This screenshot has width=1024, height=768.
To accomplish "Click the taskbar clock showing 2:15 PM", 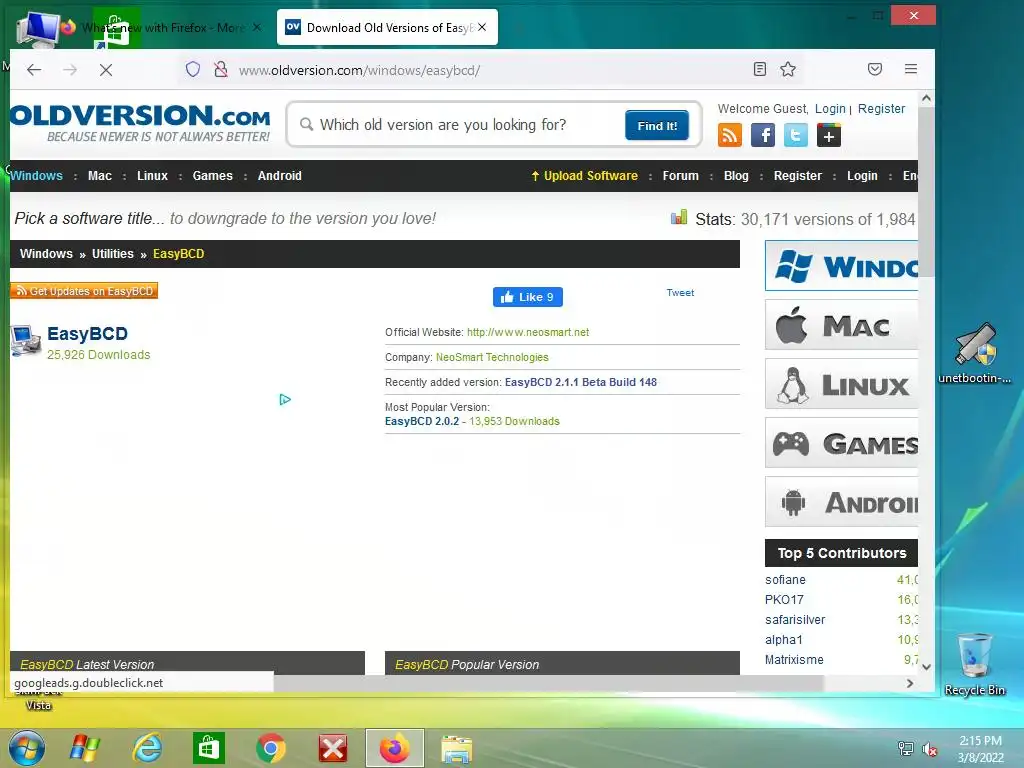I will [980, 749].
